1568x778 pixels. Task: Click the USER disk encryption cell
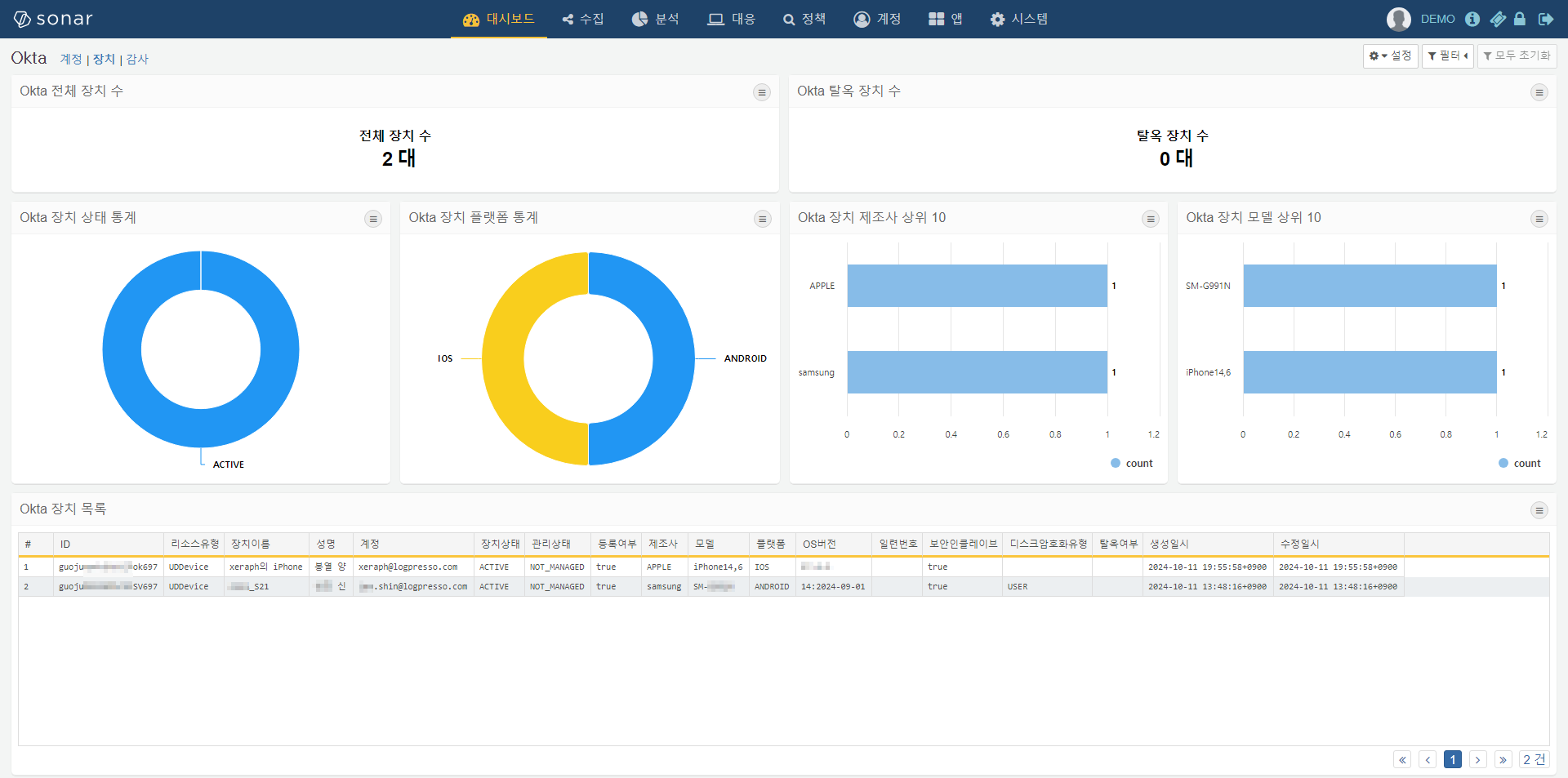click(1047, 586)
